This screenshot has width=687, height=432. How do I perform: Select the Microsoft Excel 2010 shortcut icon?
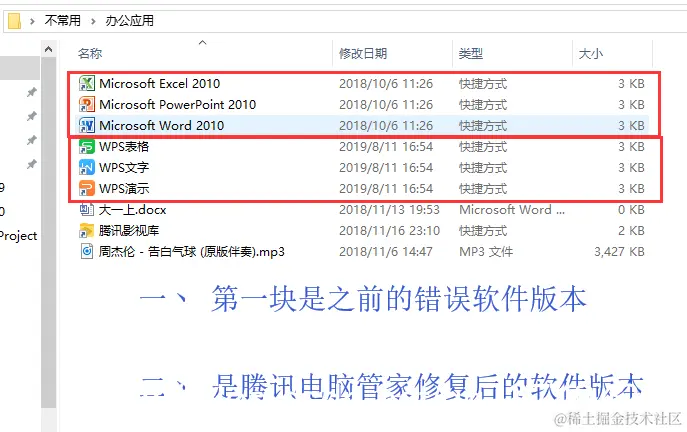(87, 83)
